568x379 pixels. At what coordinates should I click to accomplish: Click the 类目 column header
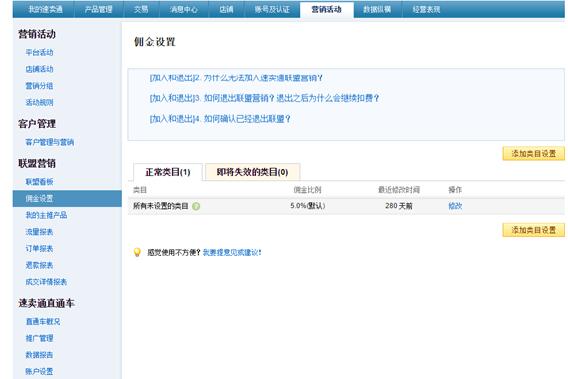(x=140, y=190)
